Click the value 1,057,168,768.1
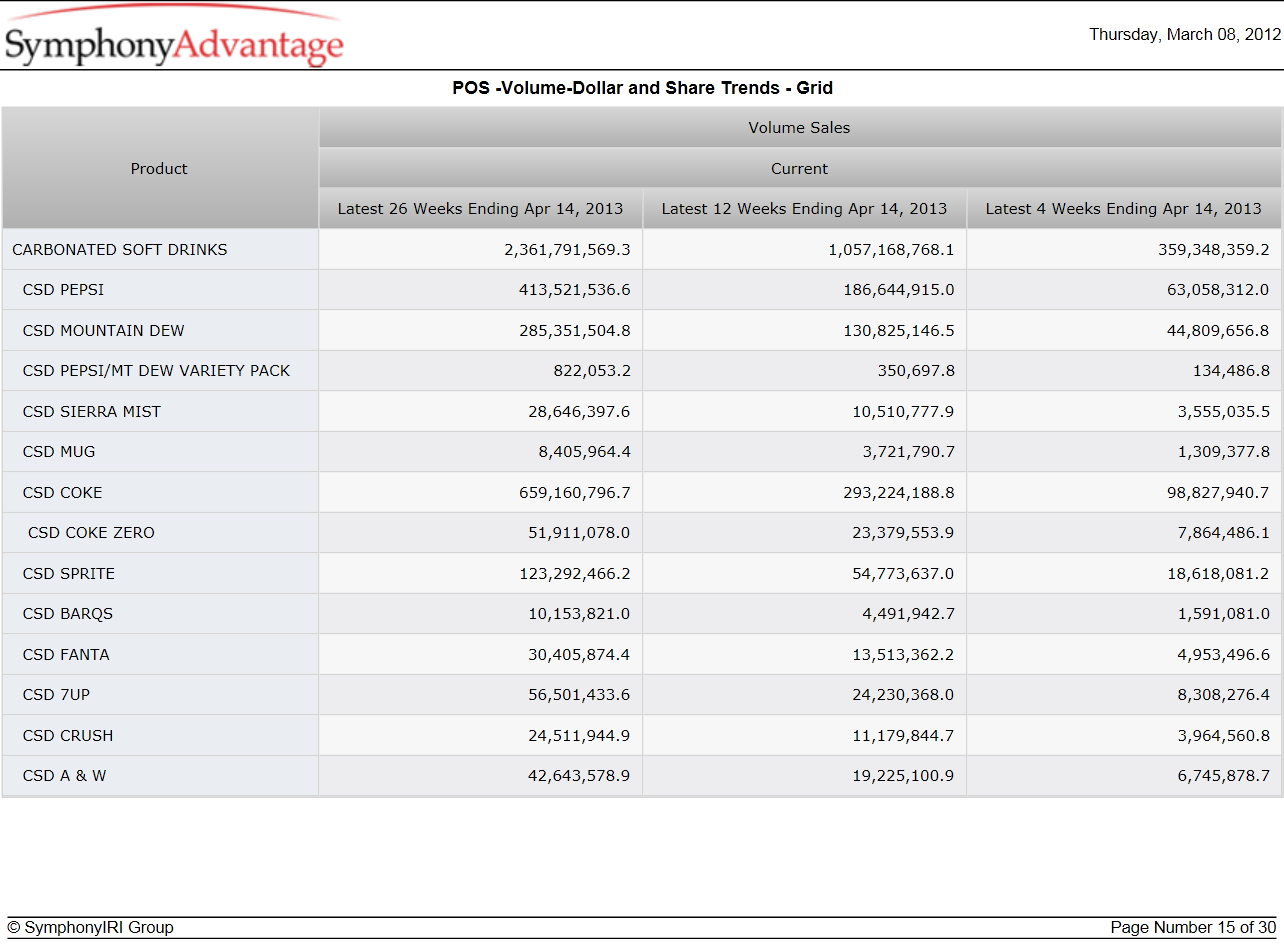 [891, 250]
